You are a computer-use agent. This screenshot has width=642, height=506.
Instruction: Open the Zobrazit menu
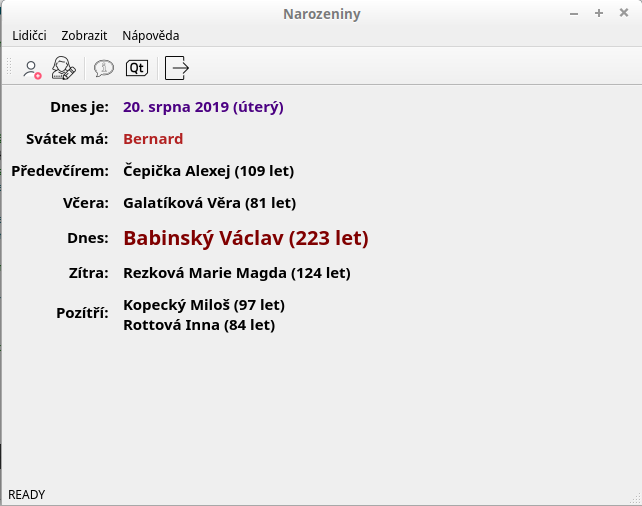click(84, 36)
